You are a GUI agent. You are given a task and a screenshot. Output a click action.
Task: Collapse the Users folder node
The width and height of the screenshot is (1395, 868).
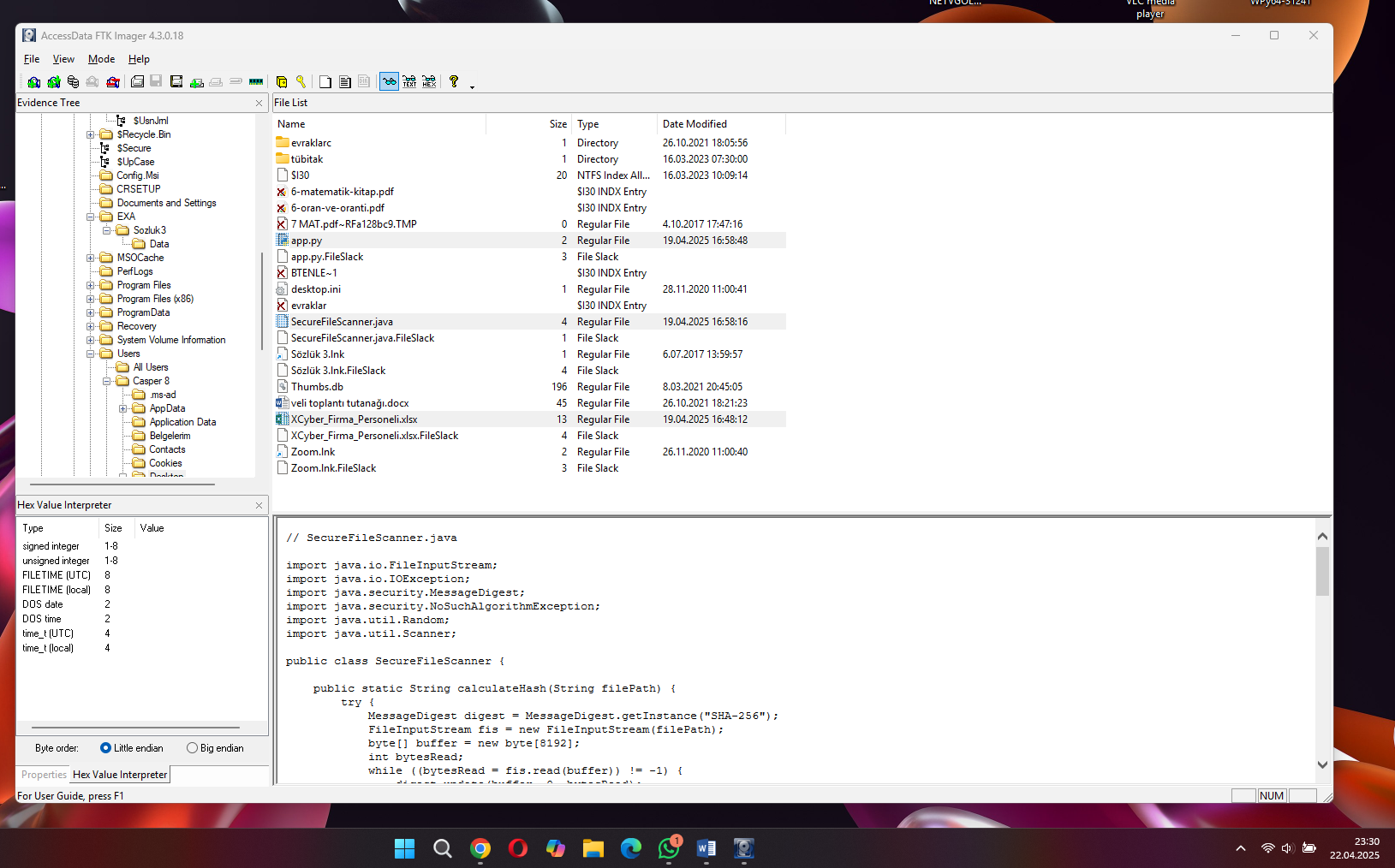click(x=90, y=354)
